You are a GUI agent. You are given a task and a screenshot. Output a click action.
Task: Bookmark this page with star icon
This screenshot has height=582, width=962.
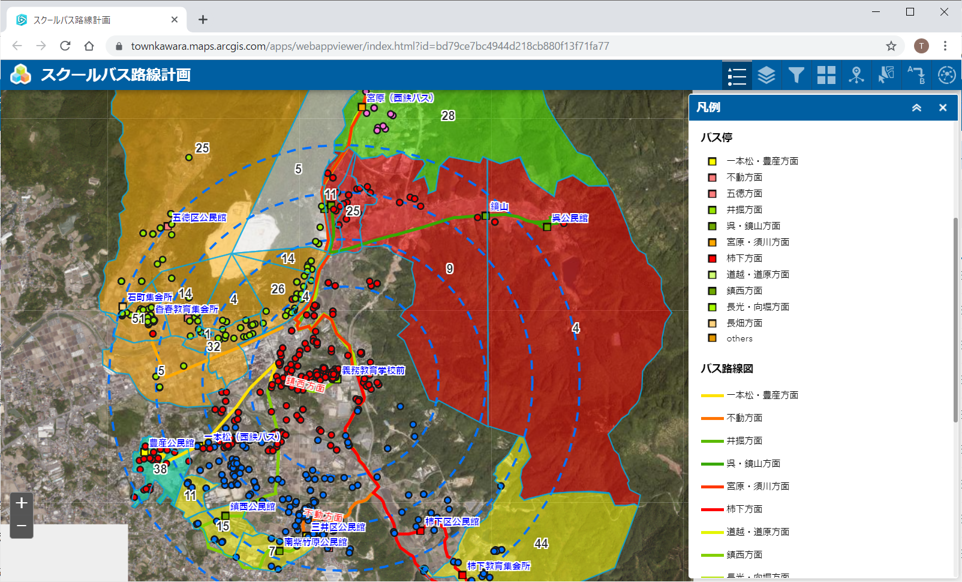891,46
